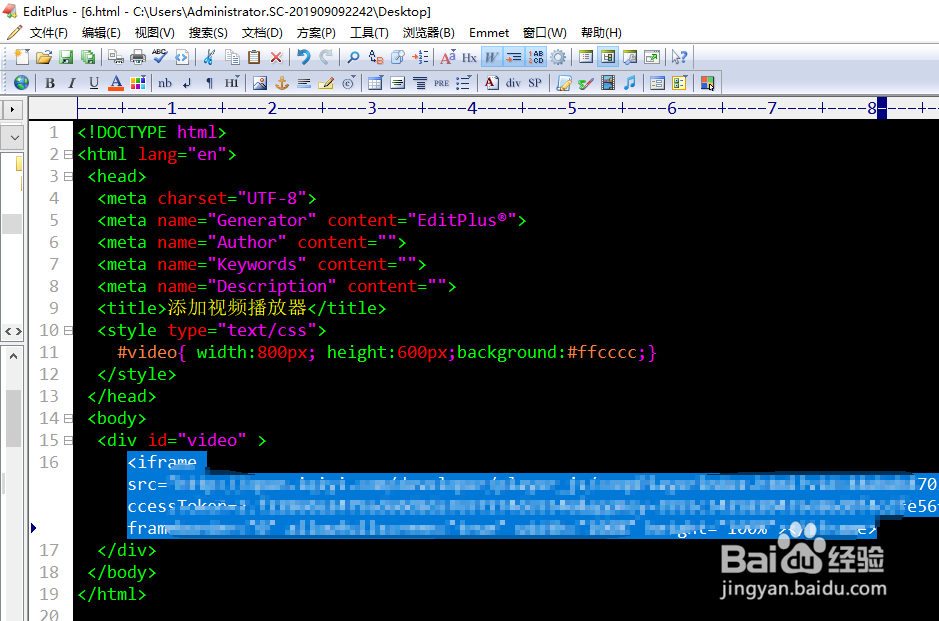Screen dimensions: 939x621
Task: Click the side panel up arrow
Action: (13, 356)
